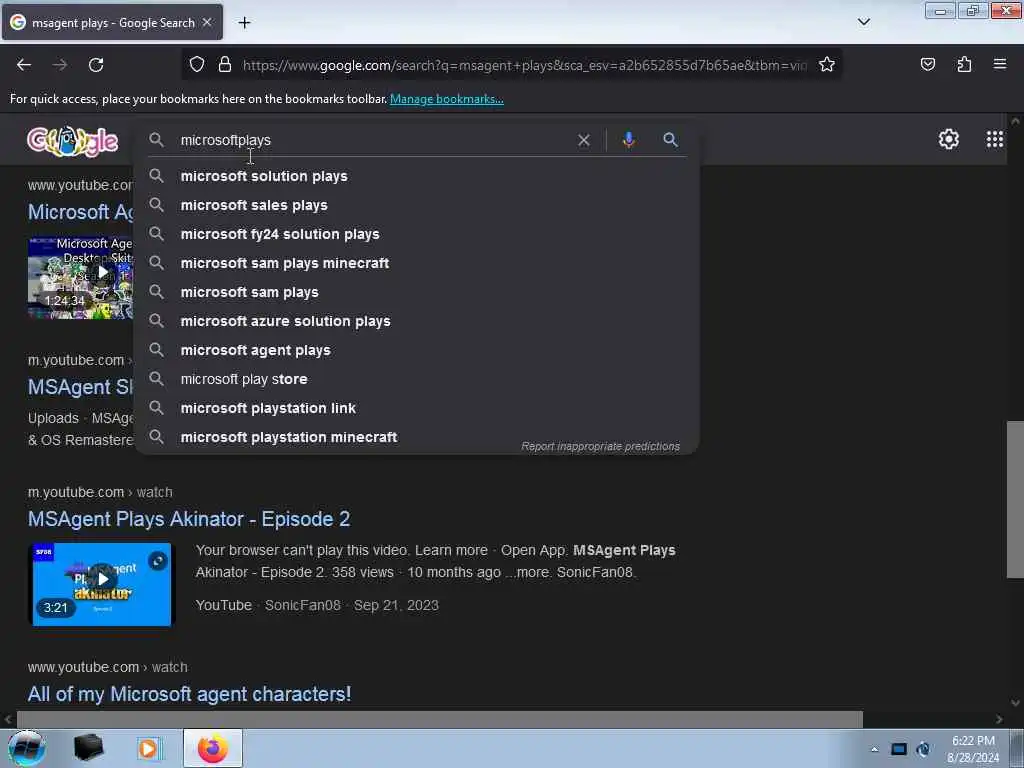
Task: Close the msagent plays Google Search tab
Action: point(207,22)
